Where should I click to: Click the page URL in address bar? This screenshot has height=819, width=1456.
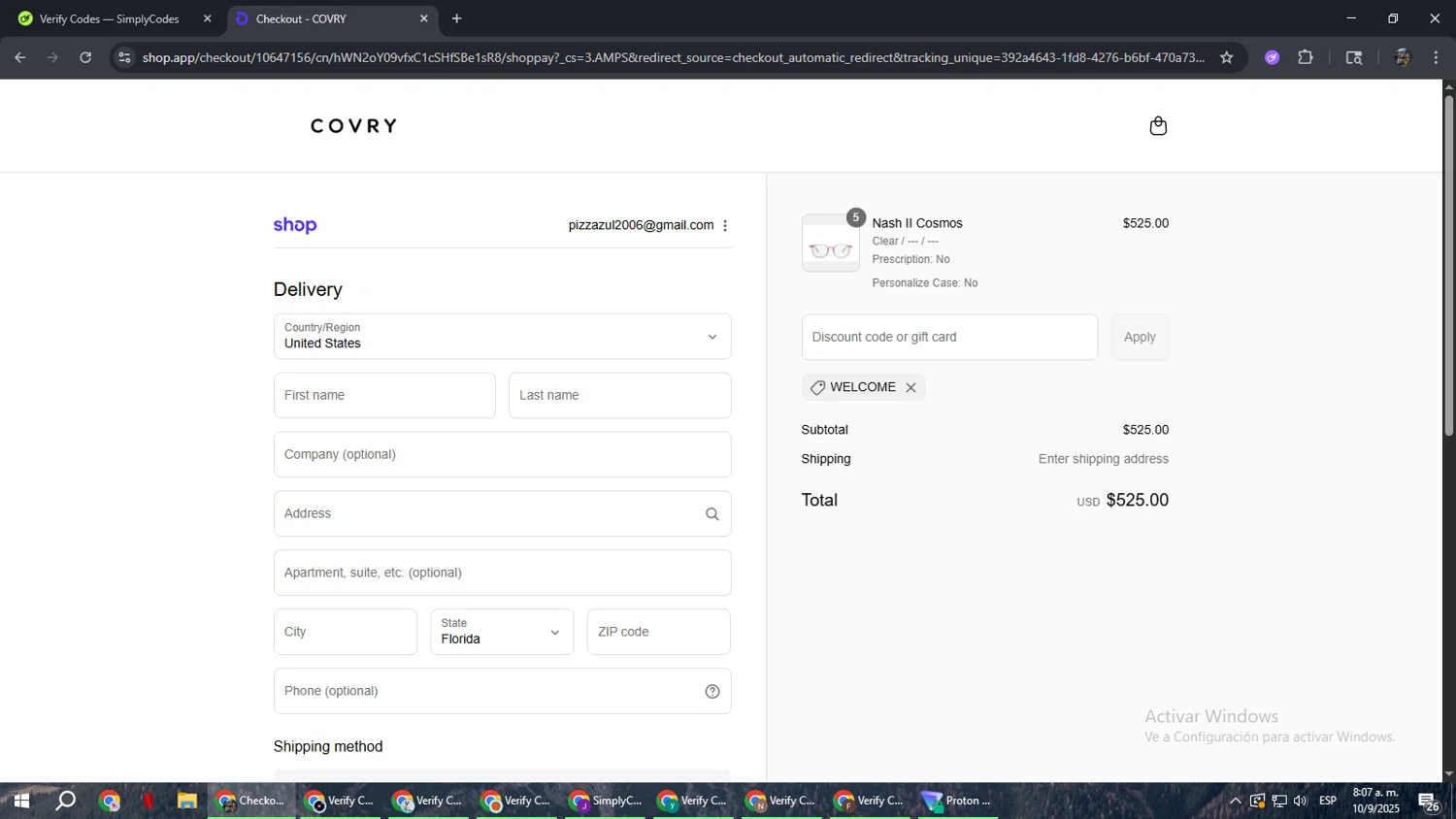673,57
